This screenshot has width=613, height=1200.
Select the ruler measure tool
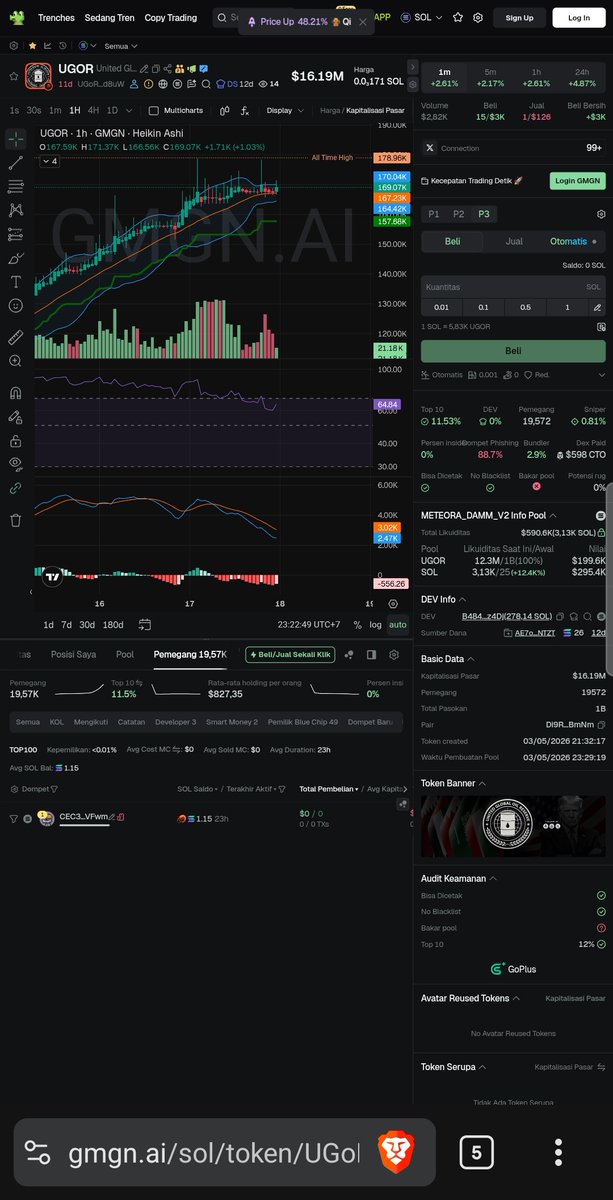(x=15, y=337)
